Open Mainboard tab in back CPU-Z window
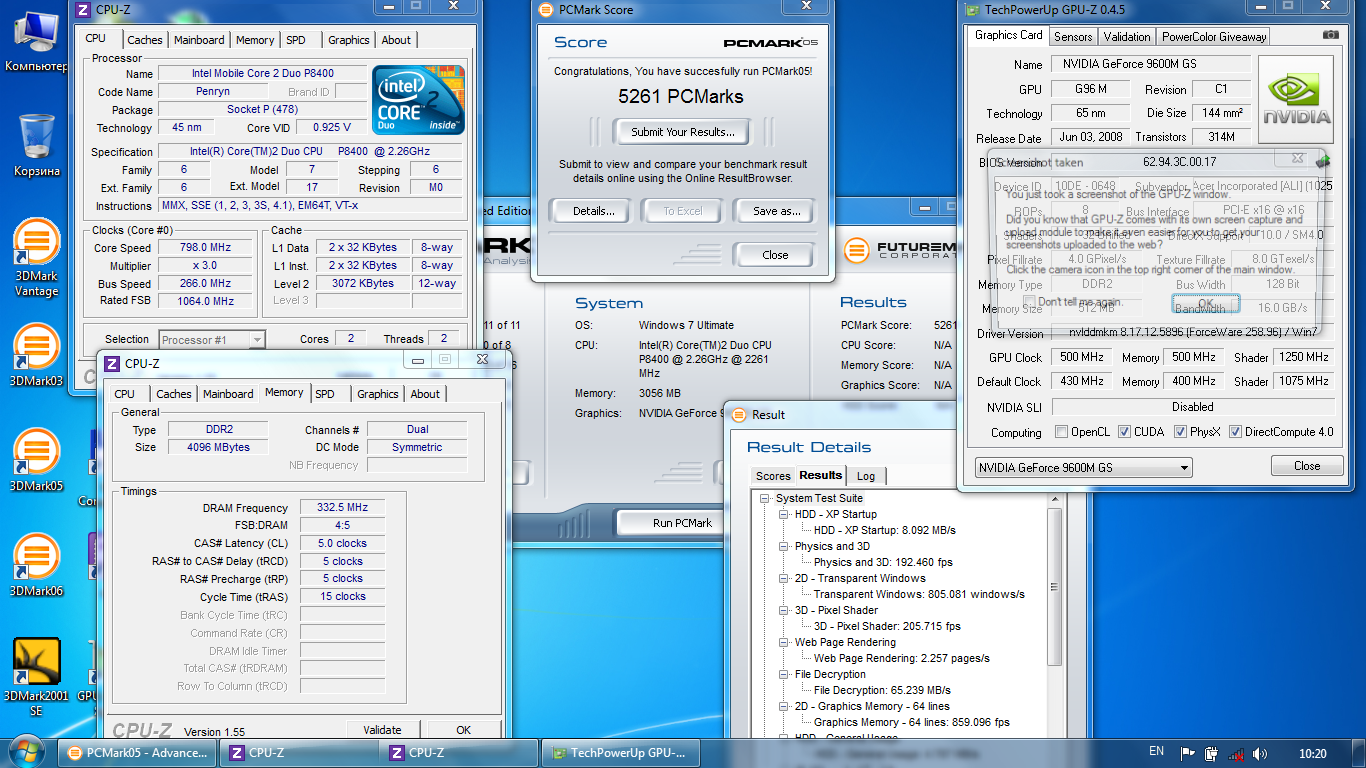Viewport: 1366px width, 768px height. [199, 40]
